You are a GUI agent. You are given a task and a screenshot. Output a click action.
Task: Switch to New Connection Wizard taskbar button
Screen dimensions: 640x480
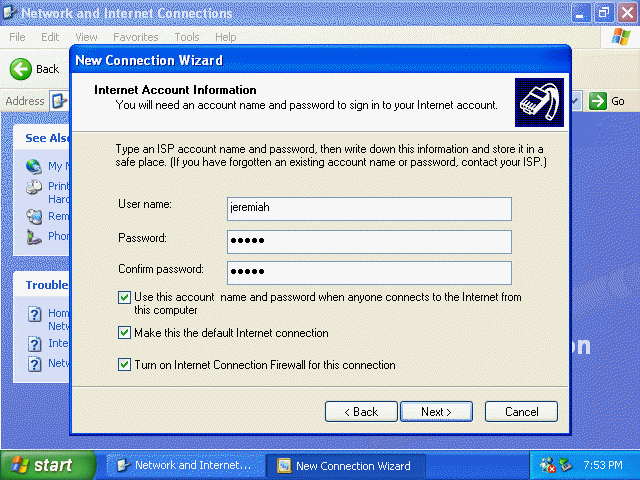(x=345, y=465)
